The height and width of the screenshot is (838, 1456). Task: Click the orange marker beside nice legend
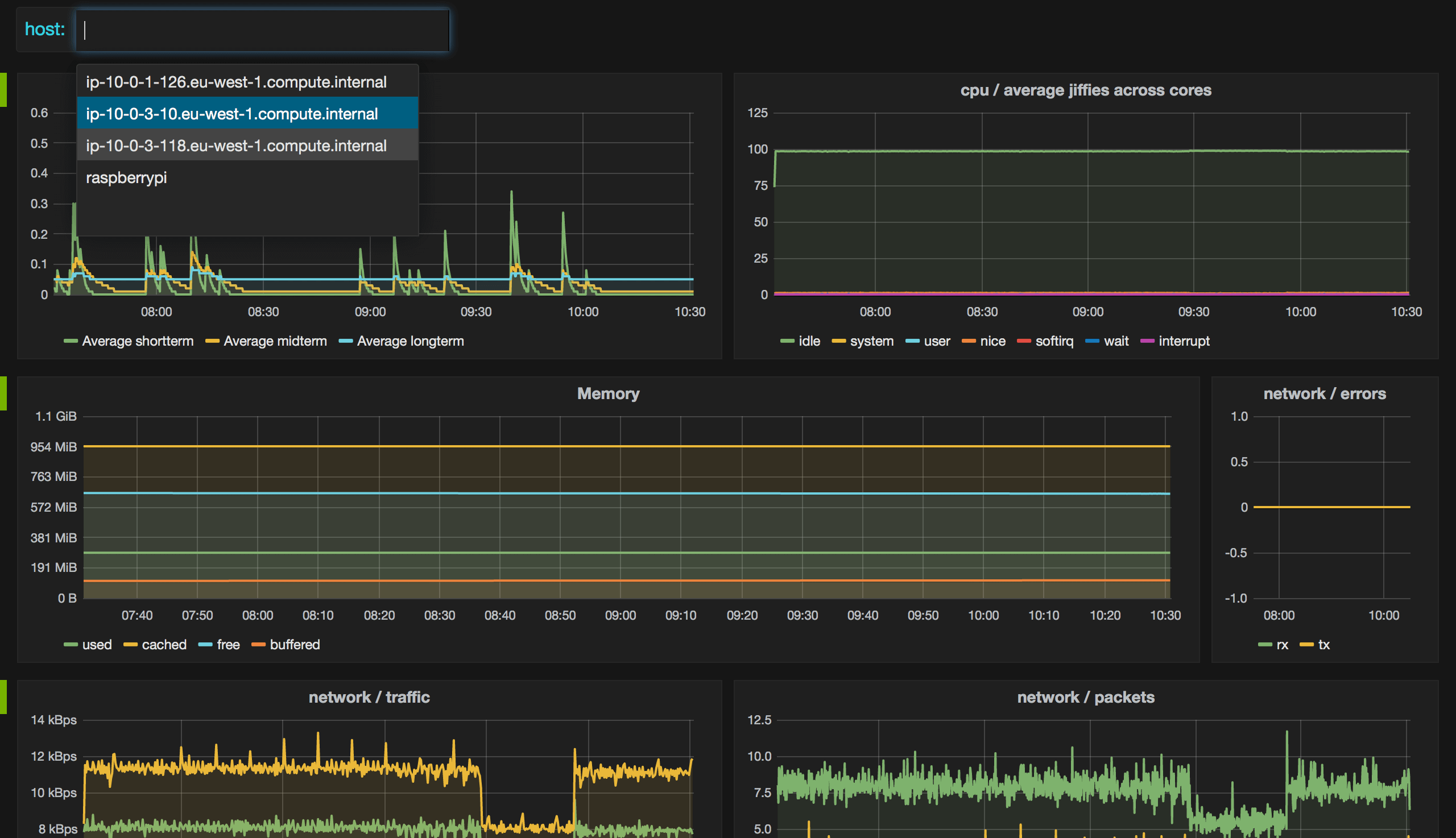[x=969, y=341]
